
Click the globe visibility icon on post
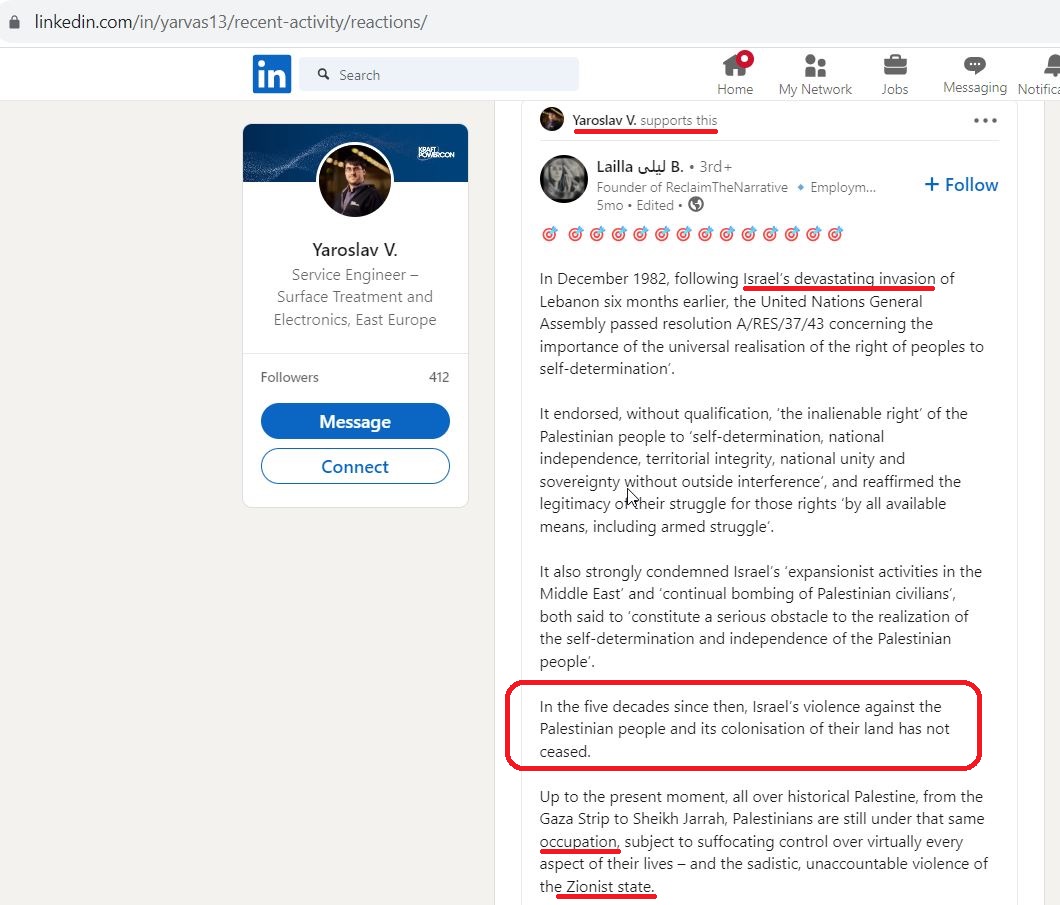click(x=696, y=204)
